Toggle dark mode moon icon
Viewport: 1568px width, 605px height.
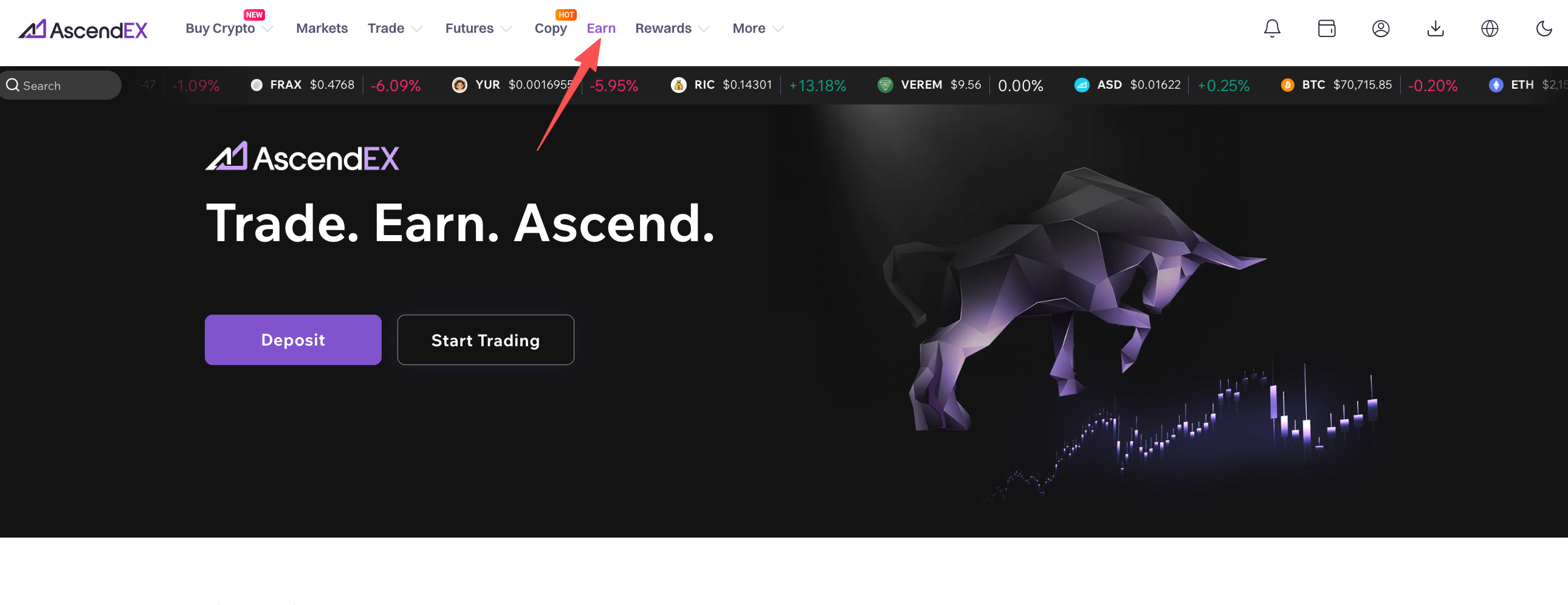(1544, 29)
